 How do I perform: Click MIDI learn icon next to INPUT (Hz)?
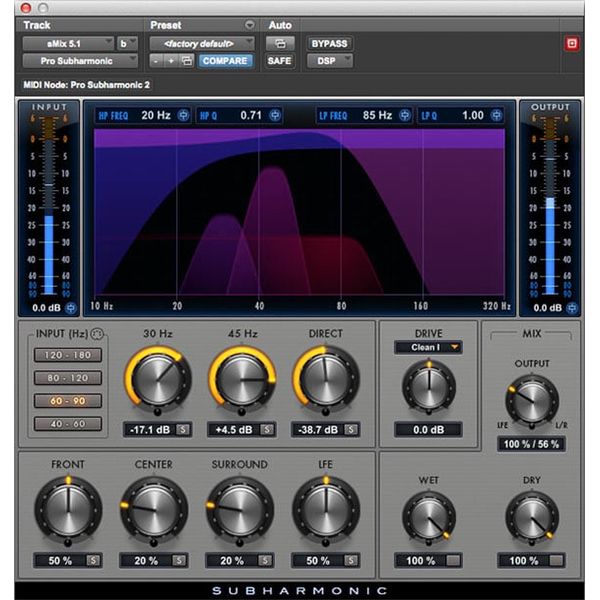98,334
